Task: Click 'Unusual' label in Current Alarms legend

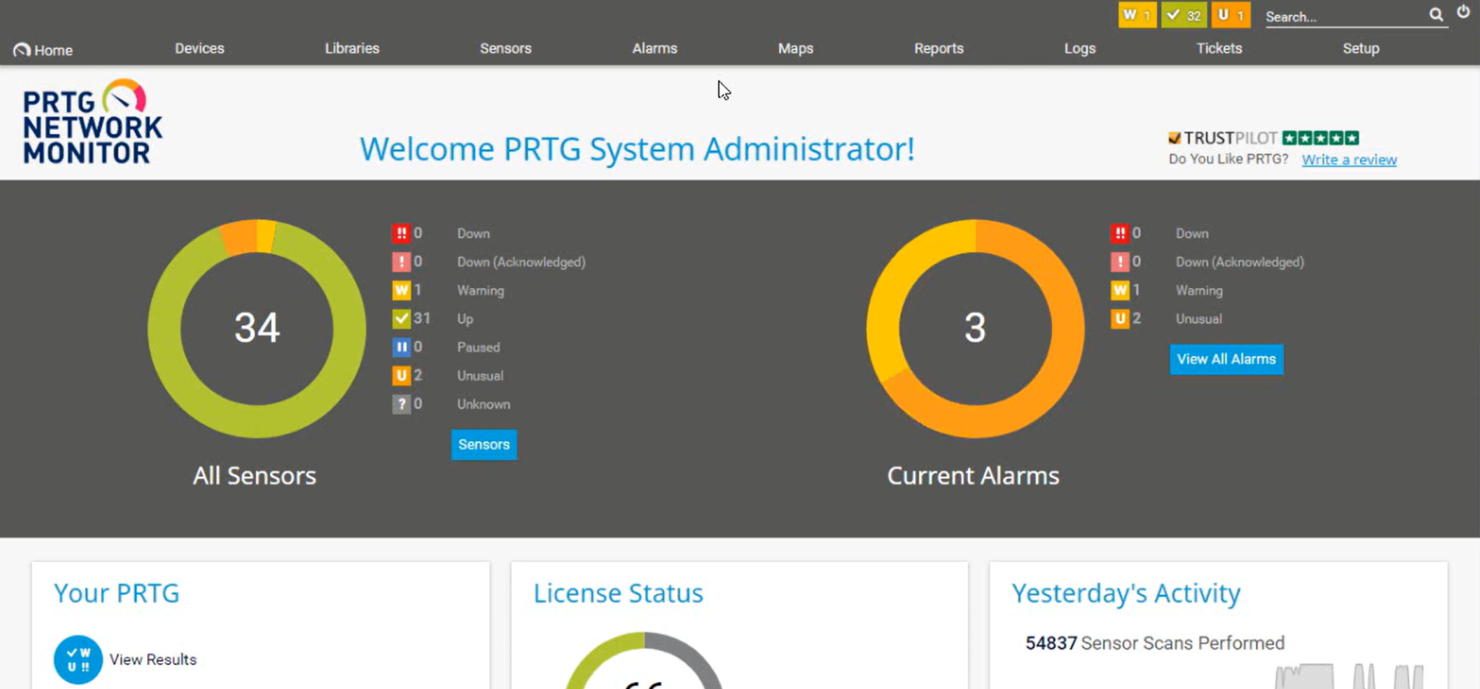Action: (1198, 319)
